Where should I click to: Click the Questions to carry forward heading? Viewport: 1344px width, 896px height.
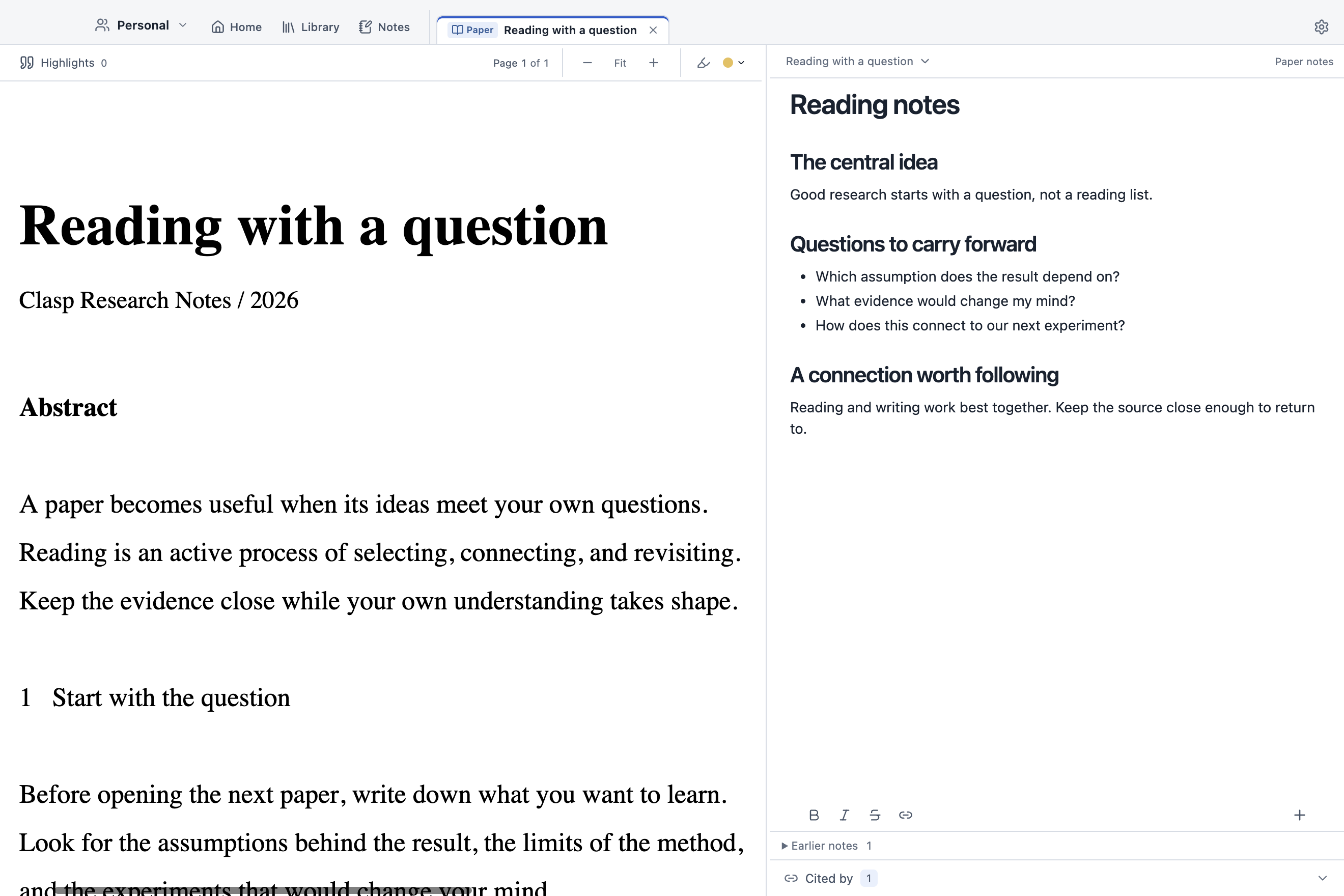click(x=913, y=244)
